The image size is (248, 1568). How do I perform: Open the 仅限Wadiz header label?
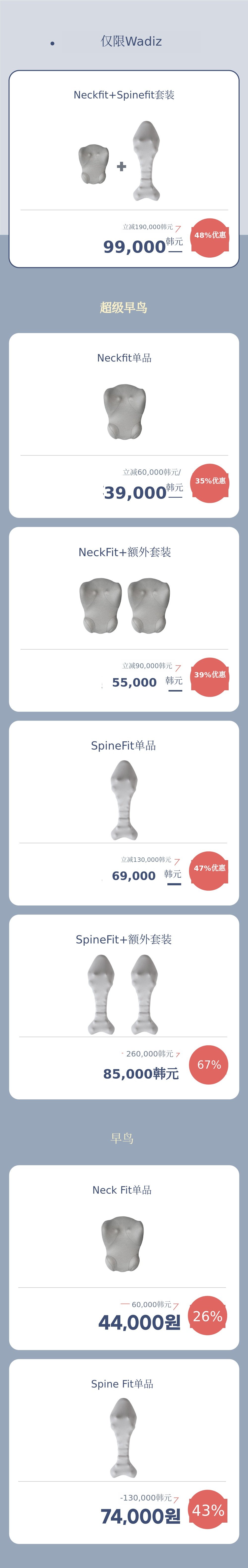[131, 41]
